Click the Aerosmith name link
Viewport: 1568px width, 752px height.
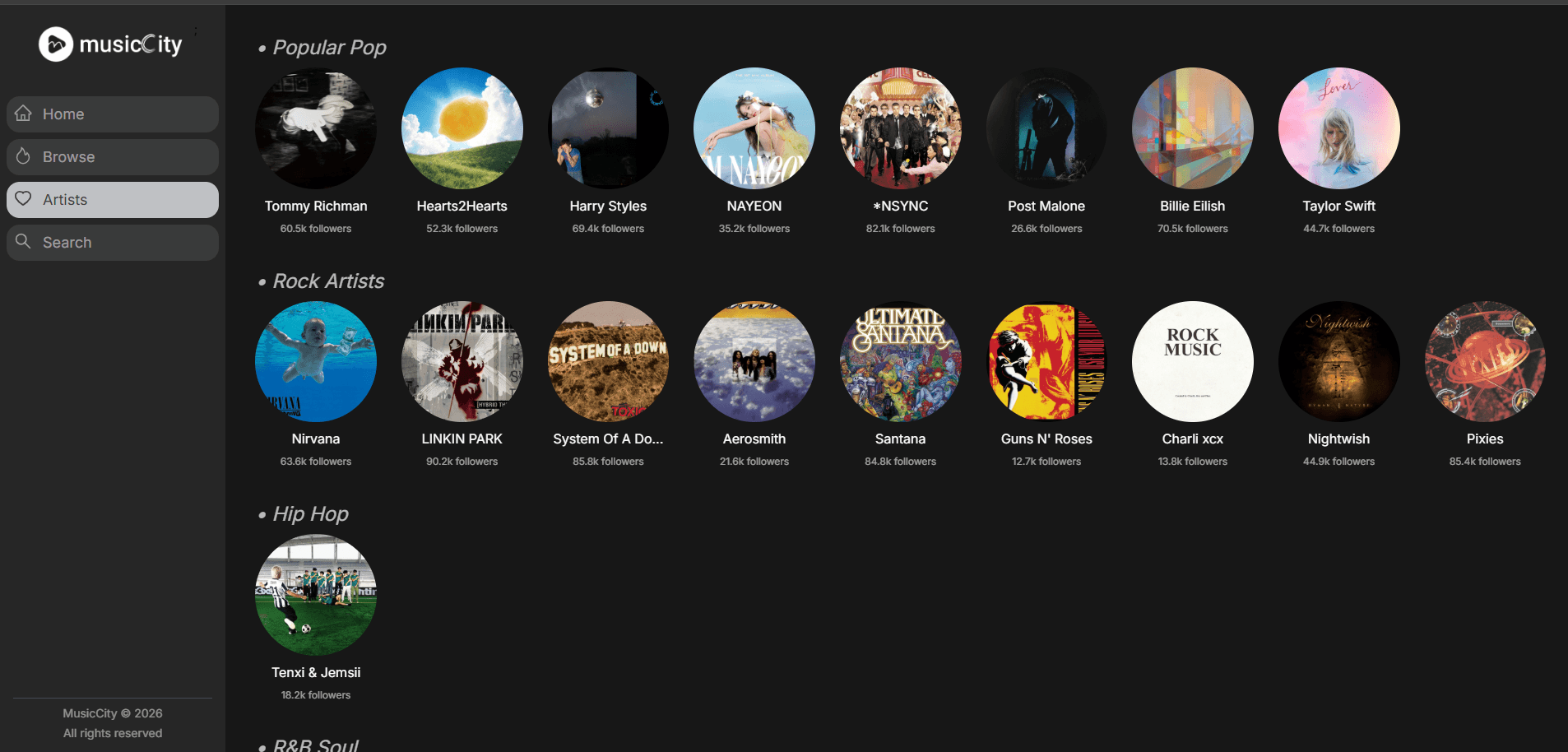(x=754, y=439)
